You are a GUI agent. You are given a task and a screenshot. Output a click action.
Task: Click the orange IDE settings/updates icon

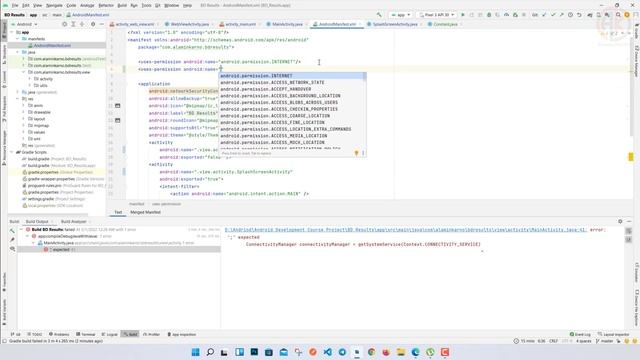point(627,15)
